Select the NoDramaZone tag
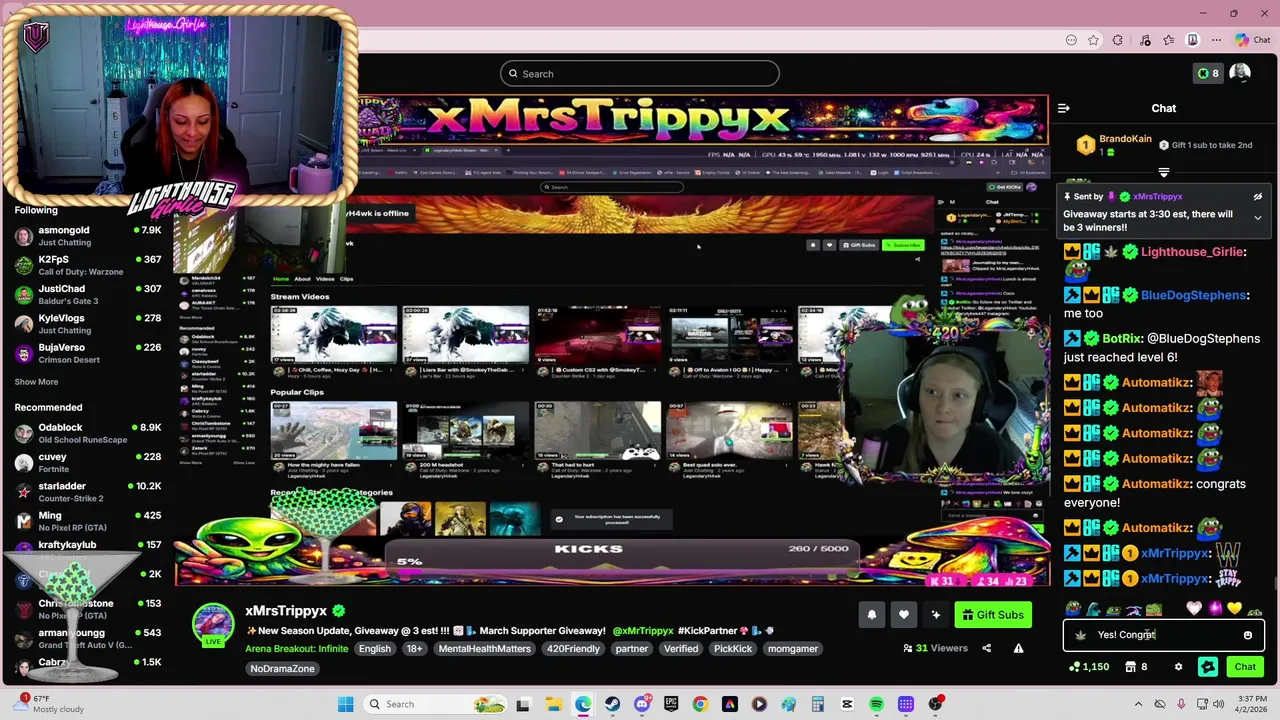The width and height of the screenshot is (1280, 720). (x=282, y=669)
